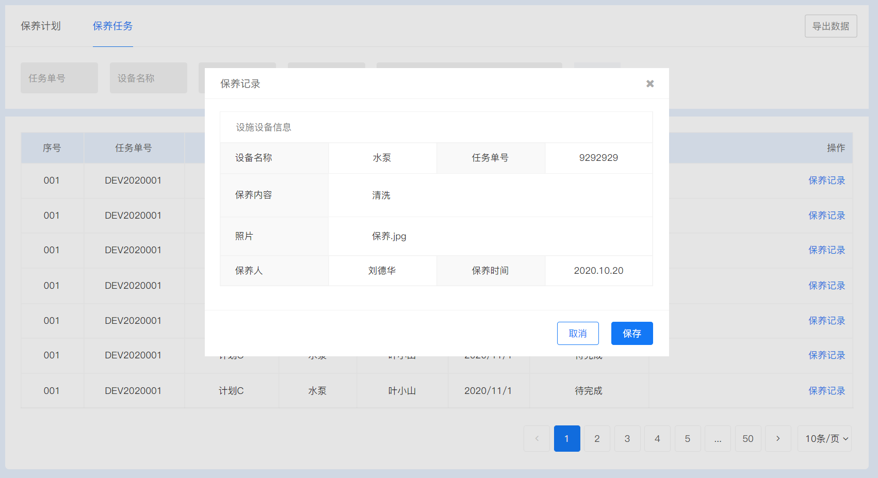
Task: Go to previous page using left arrow
Action: [537, 438]
